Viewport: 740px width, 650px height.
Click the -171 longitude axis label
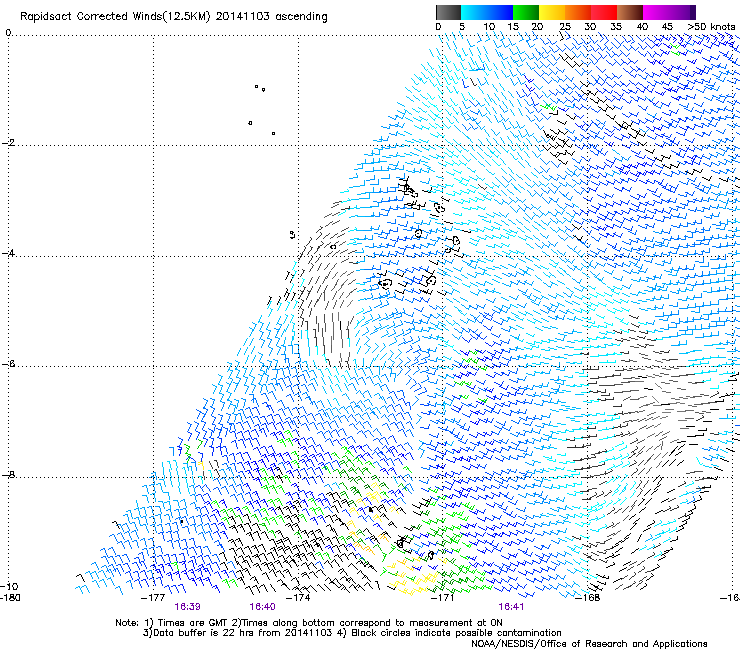click(443, 598)
